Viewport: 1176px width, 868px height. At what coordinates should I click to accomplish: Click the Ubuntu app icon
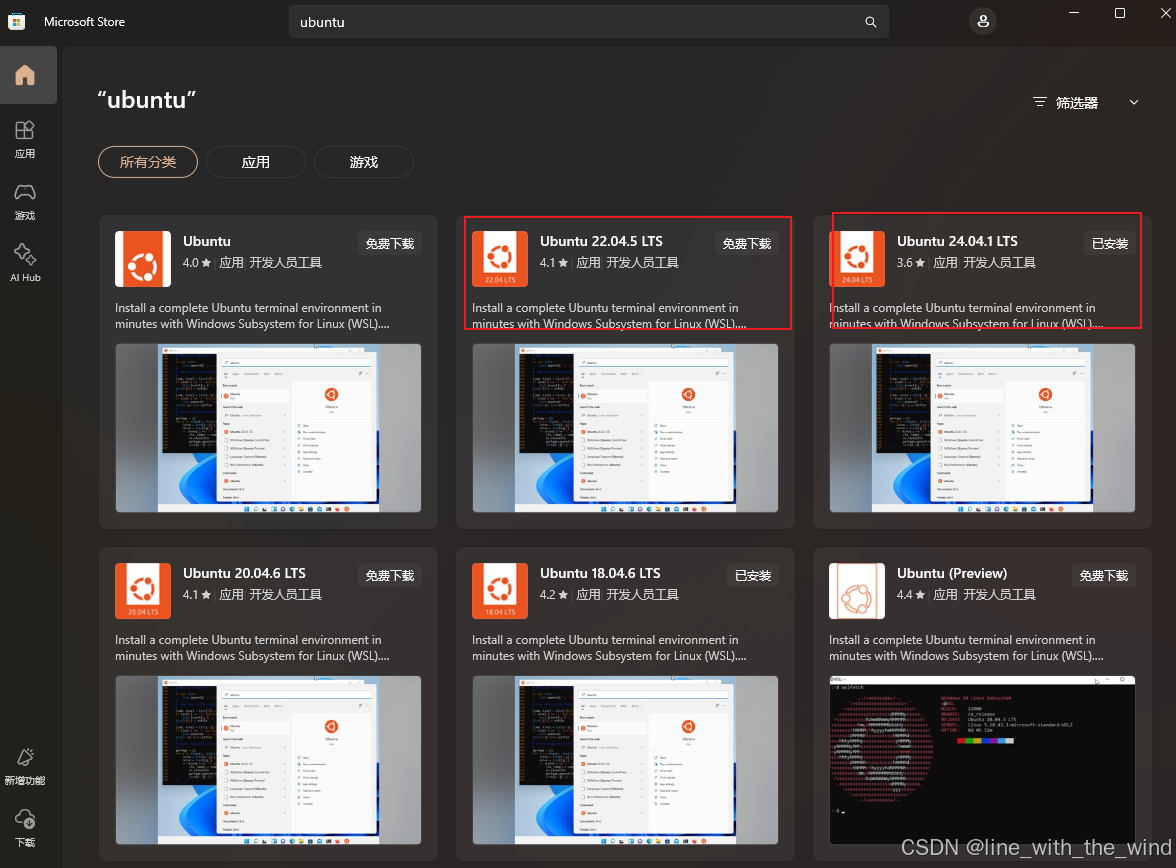142,259
